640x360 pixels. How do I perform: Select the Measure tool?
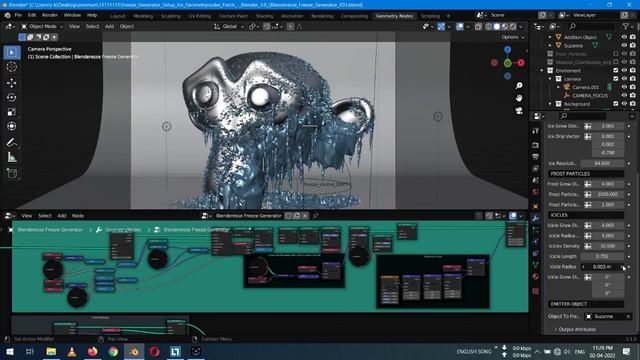[11, 157]
